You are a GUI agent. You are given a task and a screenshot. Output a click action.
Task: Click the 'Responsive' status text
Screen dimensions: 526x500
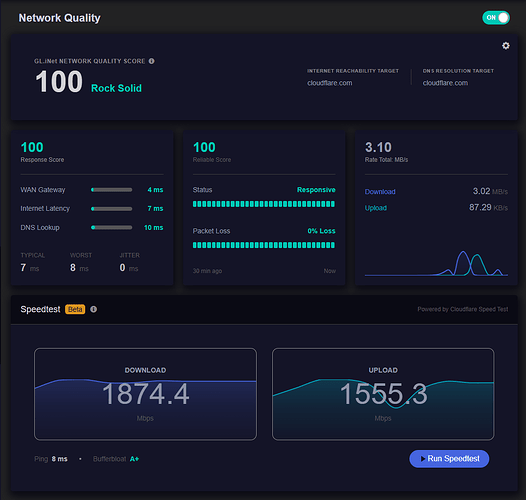click(316, 190)
